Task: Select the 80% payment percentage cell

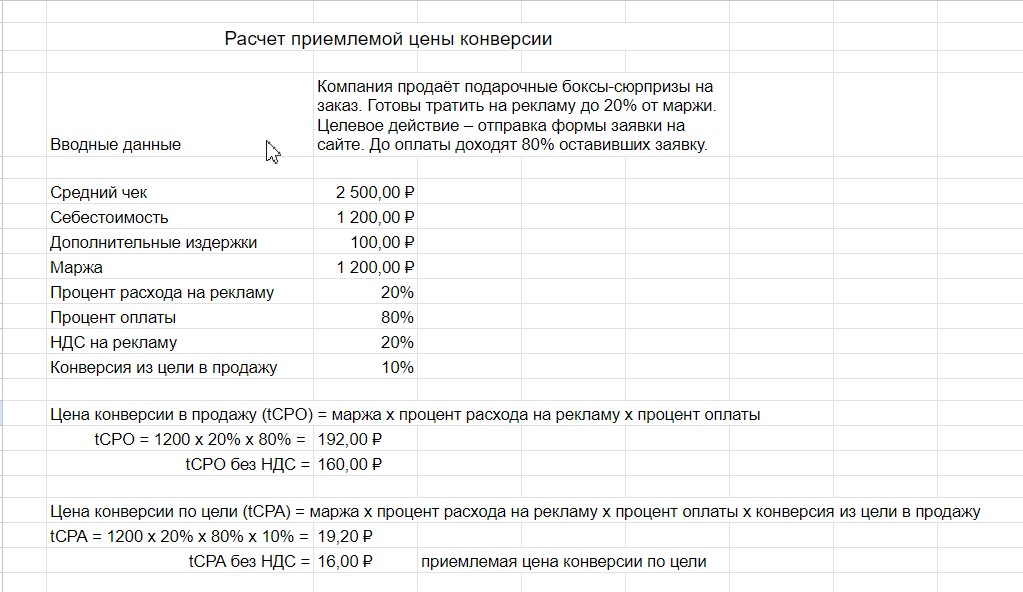Action: 396,317
